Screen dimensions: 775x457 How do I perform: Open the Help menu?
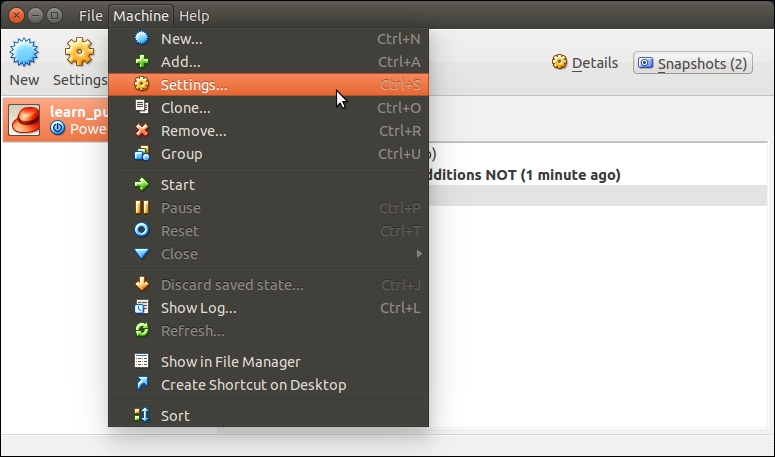(x=194, y=16)
